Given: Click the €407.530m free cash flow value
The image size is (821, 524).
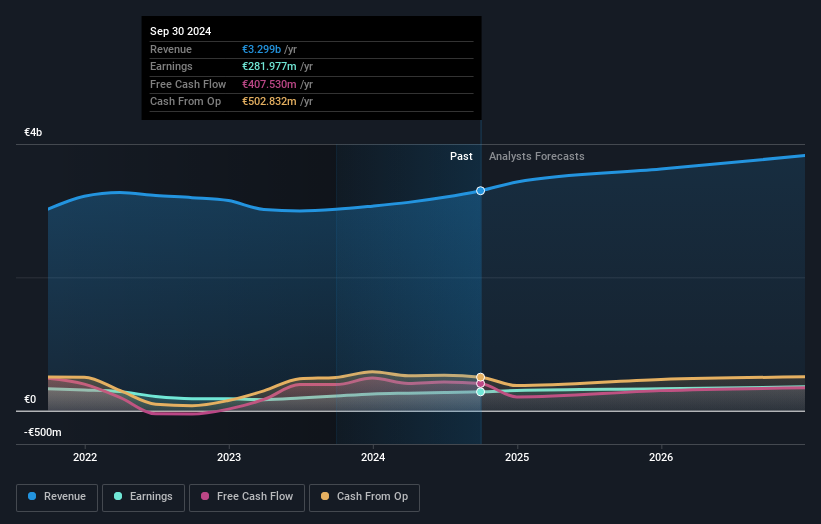Looking at the screenshot, I should [269, 84].
